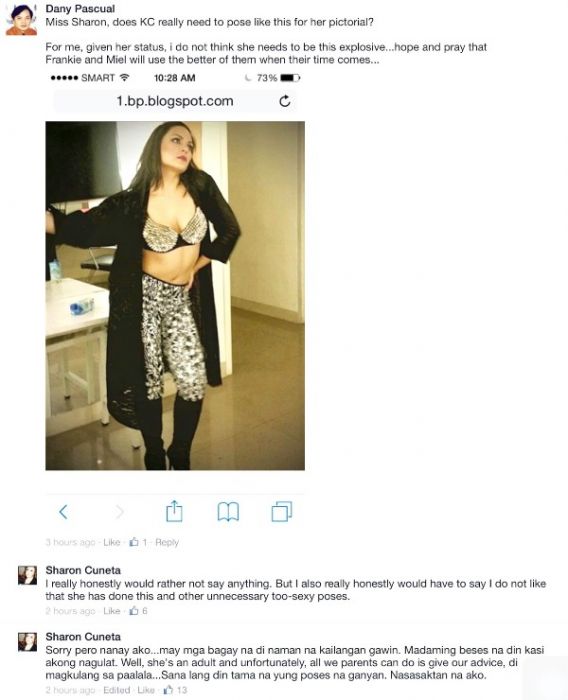Like Sharon Cuneta's second reply

[146, 690]
